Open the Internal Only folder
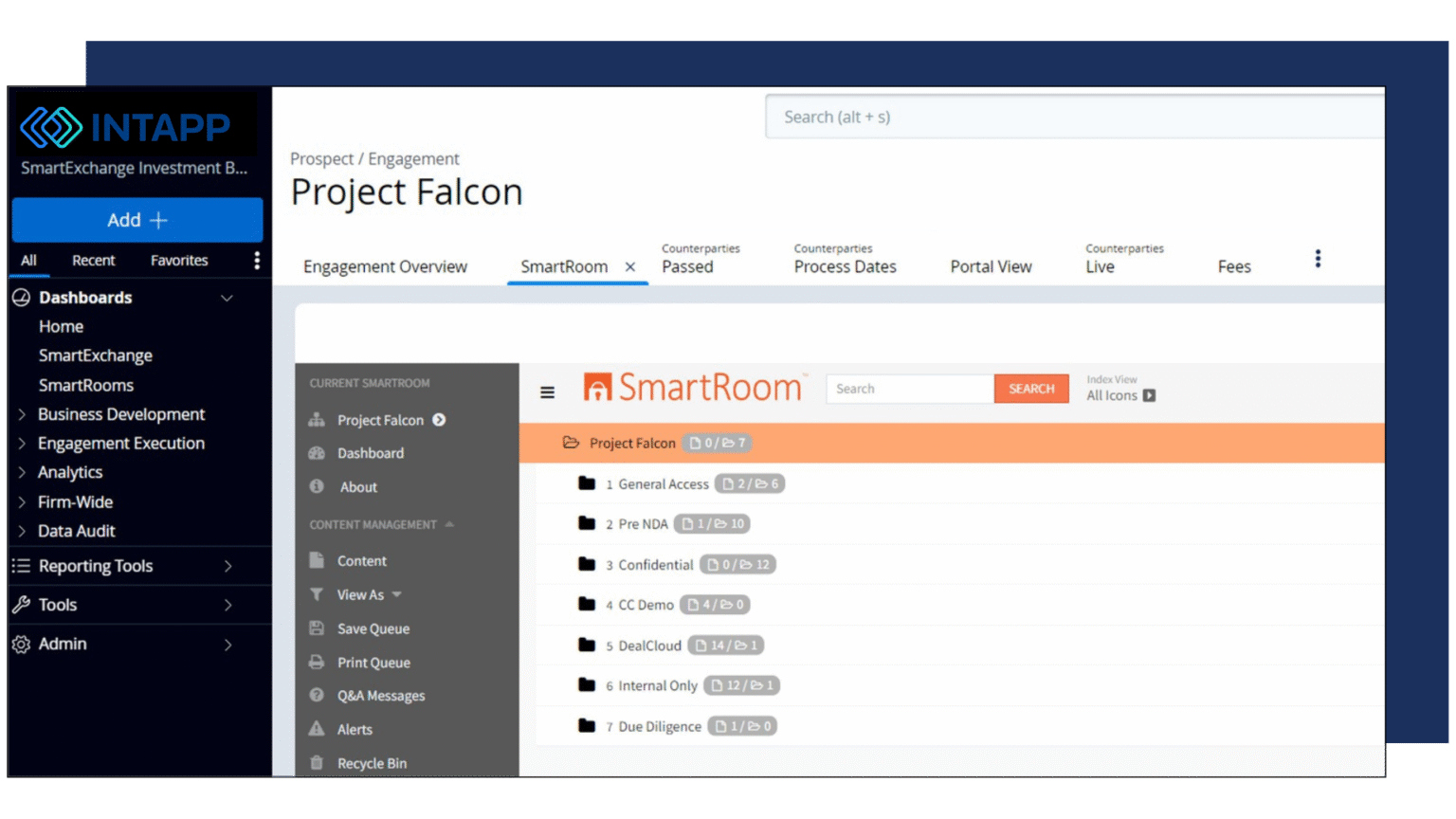The image size is (1456, 819). coord(657,685)
